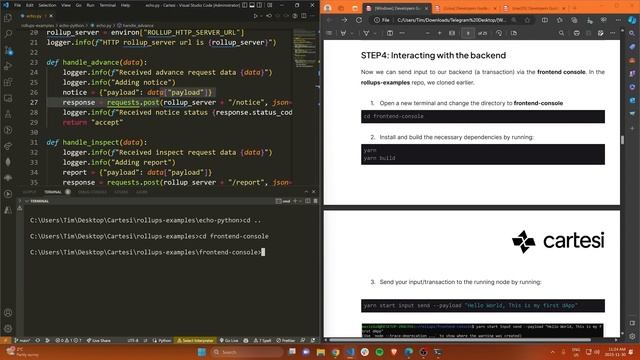Open a new tab in Edge
The width and height of the screenshot is (640, 360).
tap(574, 8)
